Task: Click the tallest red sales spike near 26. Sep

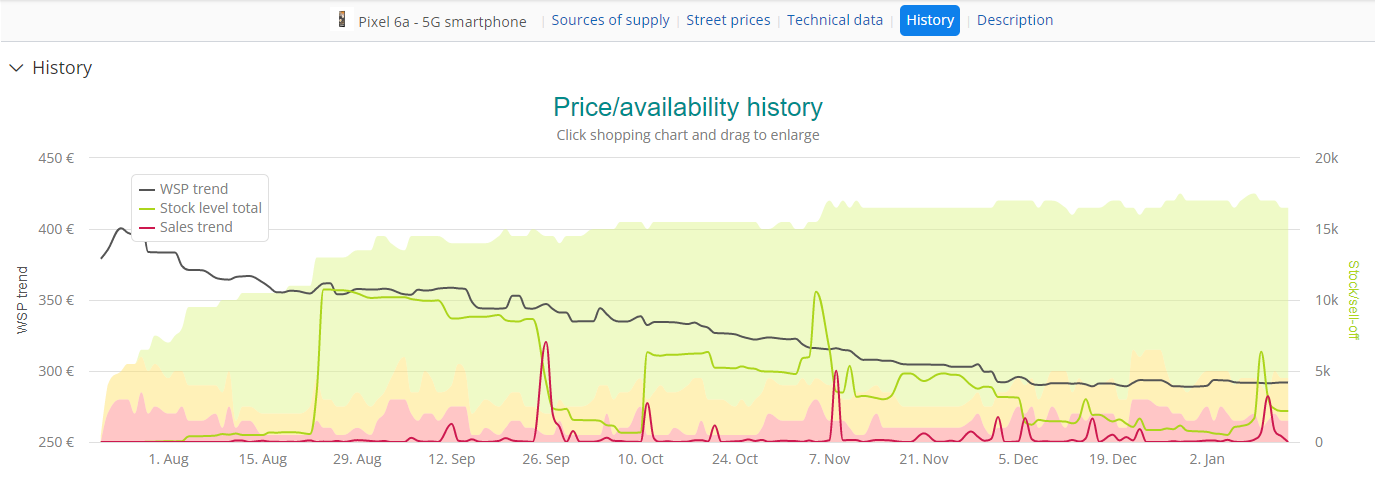Action: tap(545, 345)
